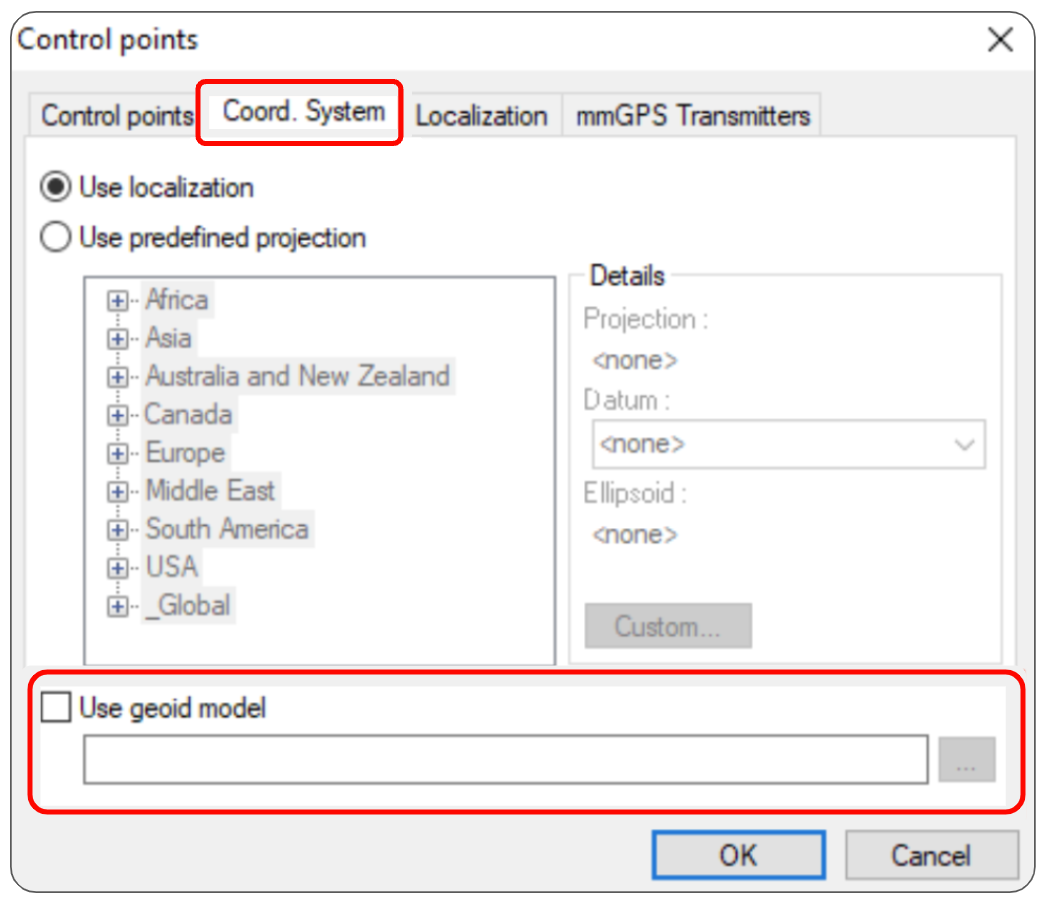Click the OK button

coord(739,855)
